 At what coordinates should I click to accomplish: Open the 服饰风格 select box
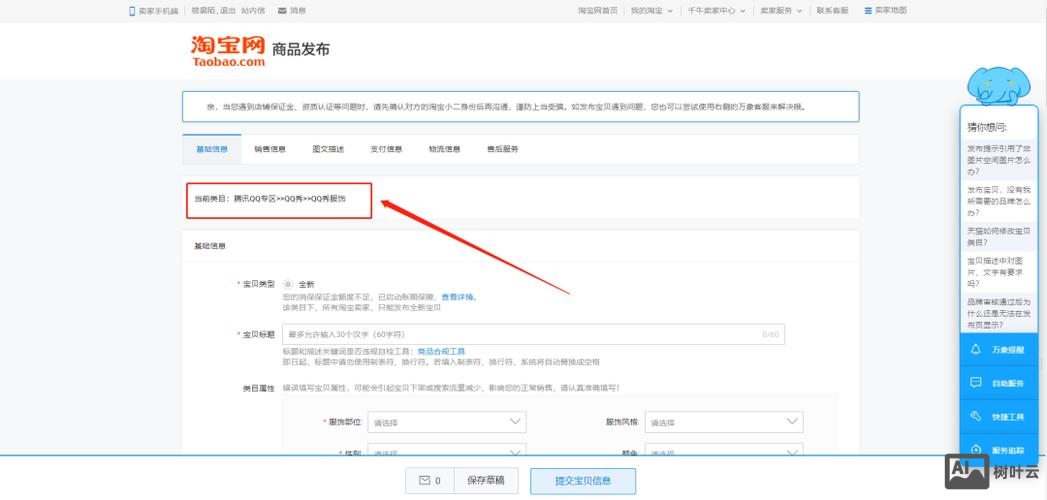tap(724, 422)
